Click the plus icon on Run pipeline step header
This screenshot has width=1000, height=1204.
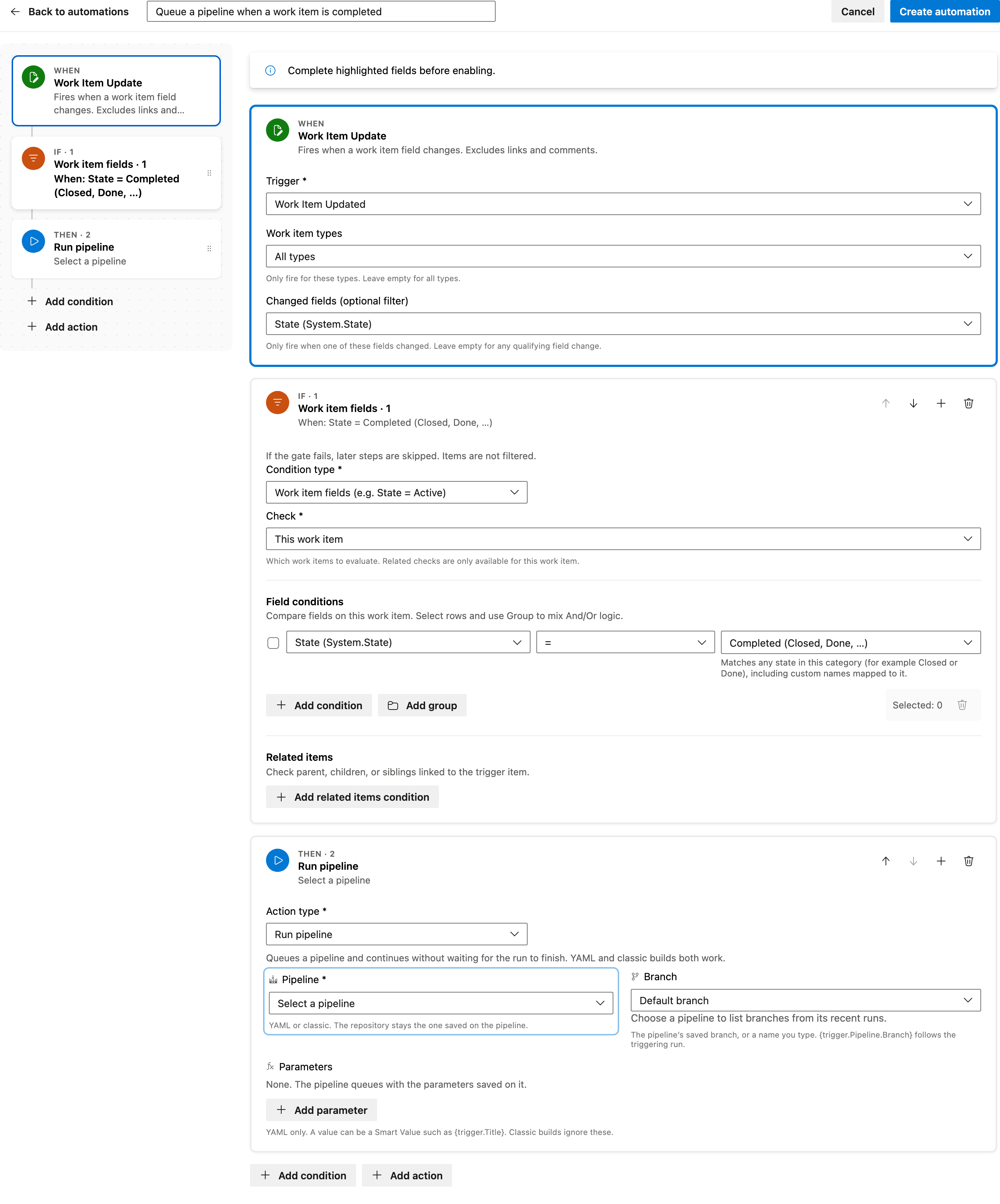pos(941,861)
